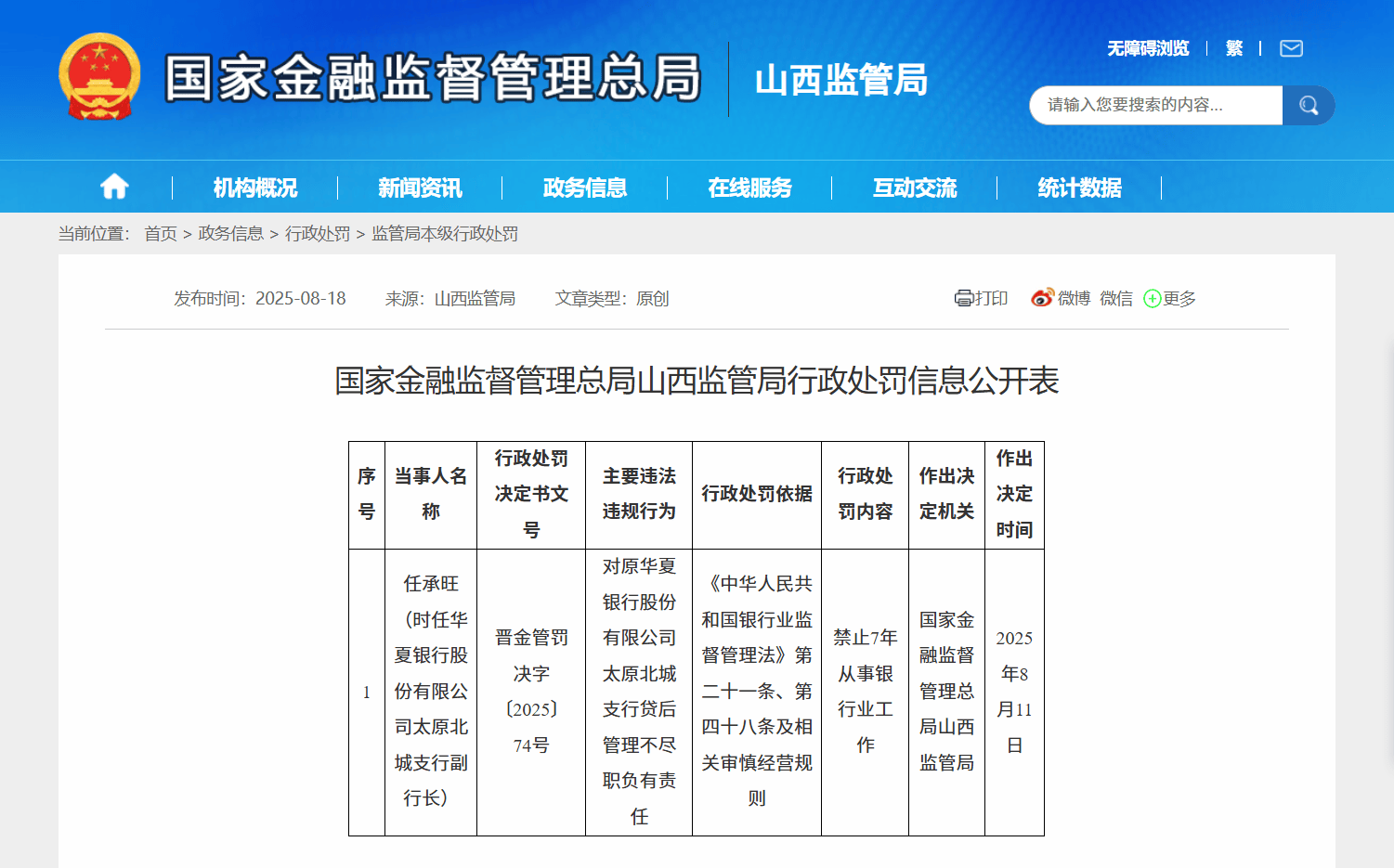Screen dimensions: 1394x868
Task: Open the 机构概况 menu
Action: coord(255,188)
